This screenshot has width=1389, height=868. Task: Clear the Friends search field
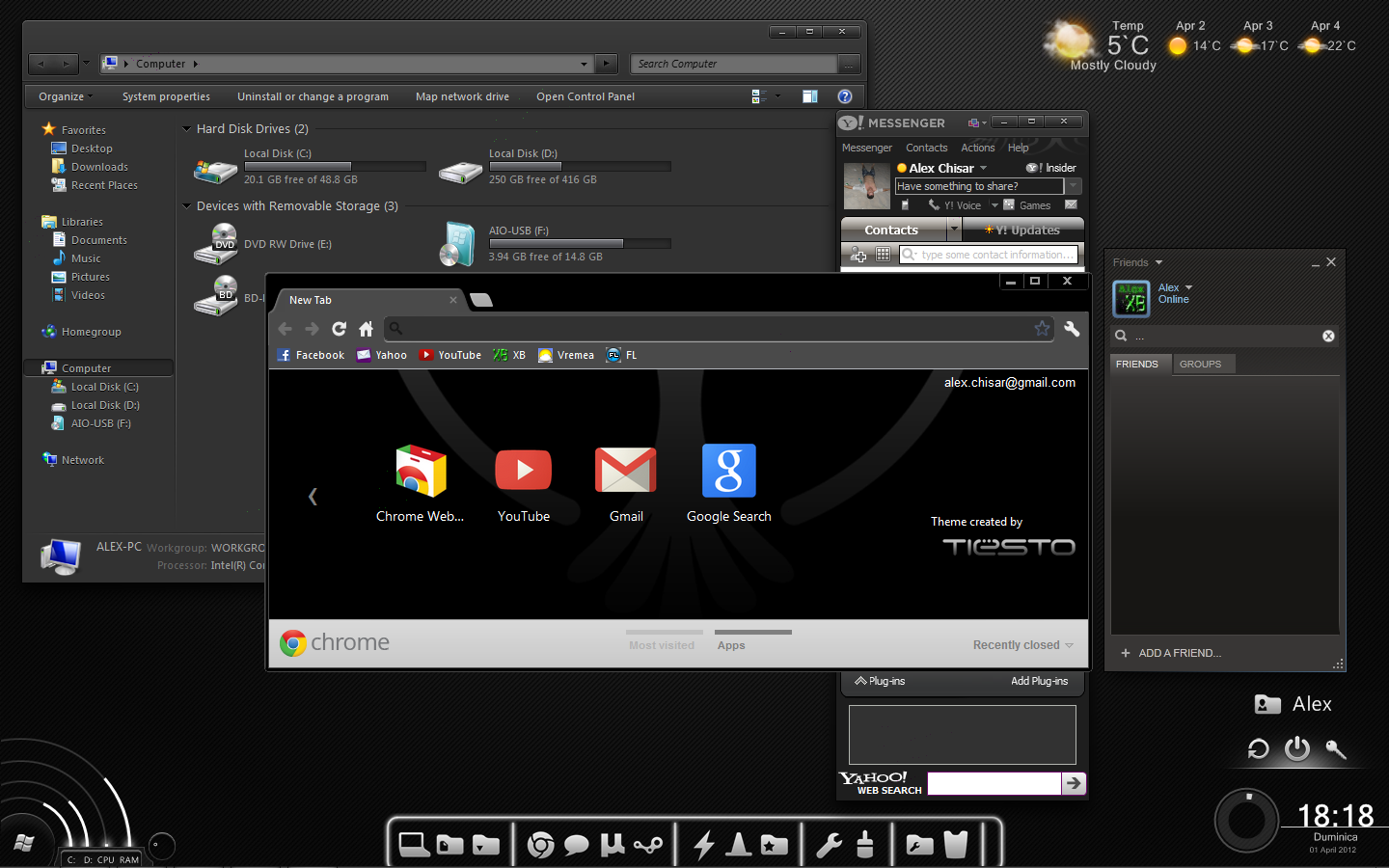[1328, 336]
